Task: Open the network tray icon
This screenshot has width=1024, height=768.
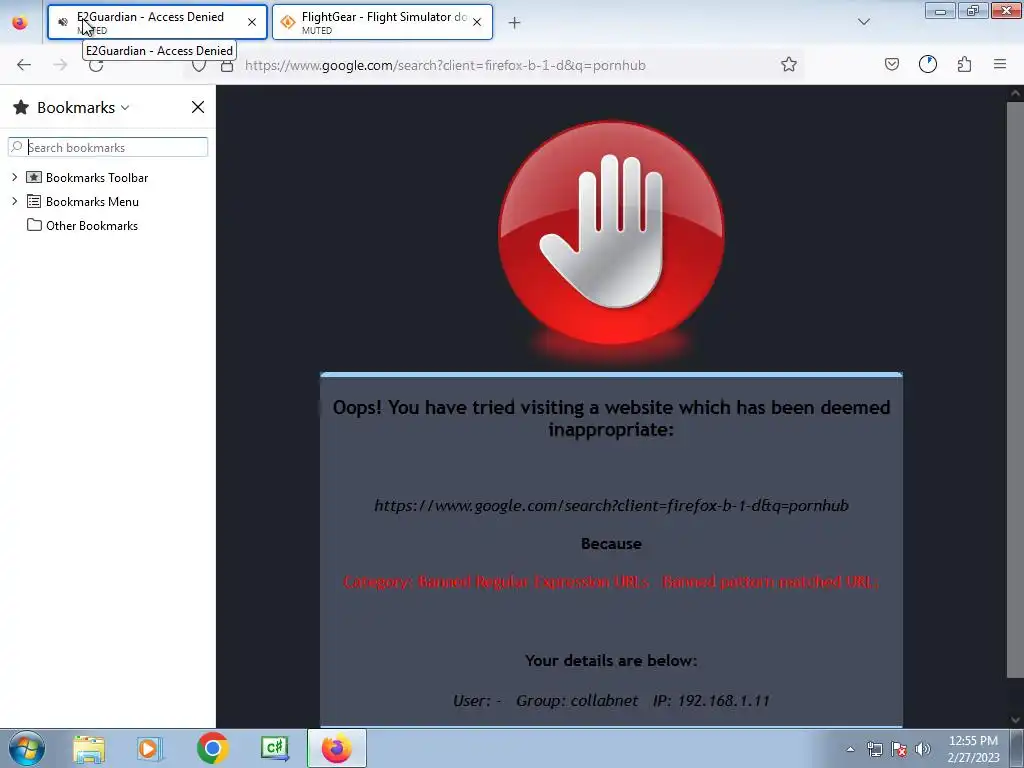Action: (x=874, y=750)
